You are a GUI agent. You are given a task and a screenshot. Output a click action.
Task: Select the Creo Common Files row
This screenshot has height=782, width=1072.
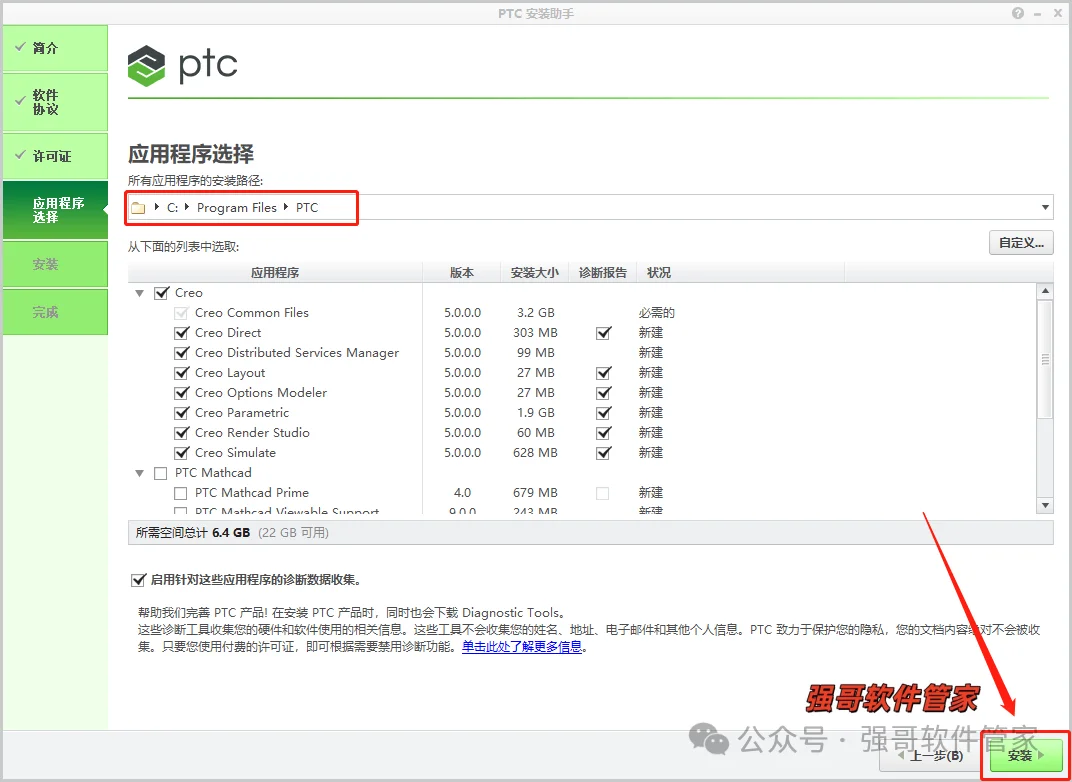(x=582, y=313)
